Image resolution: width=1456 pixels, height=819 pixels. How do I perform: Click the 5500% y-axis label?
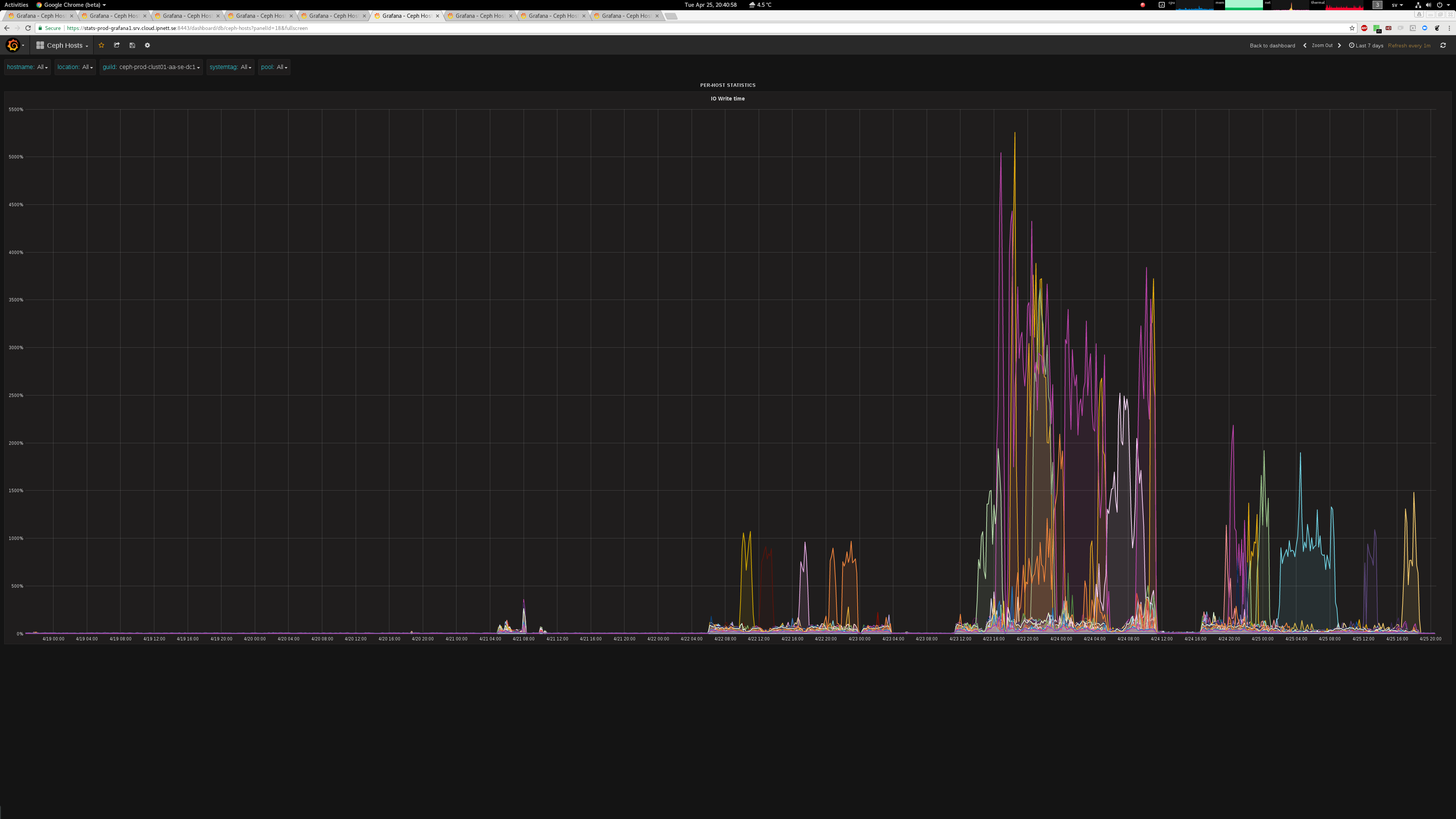(x=16, y=109)
